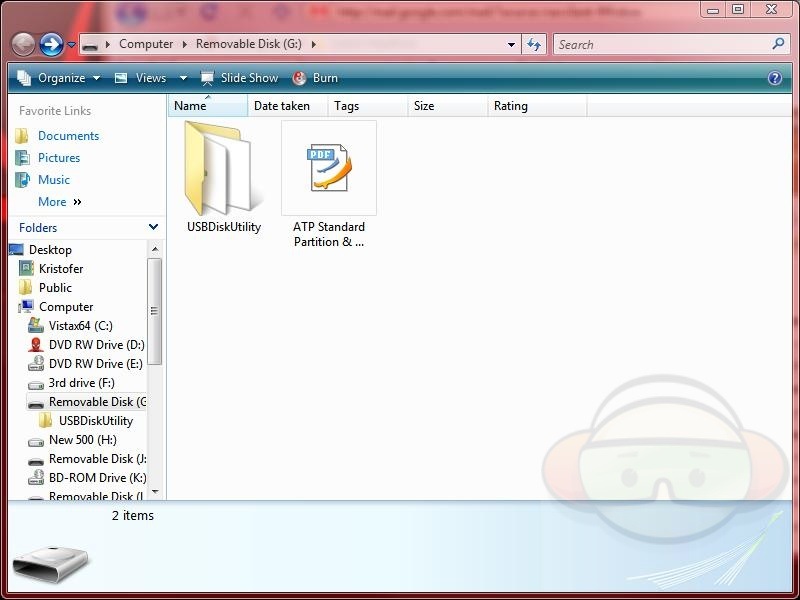
Task: Open Documents favorite link
Action: 68,136
